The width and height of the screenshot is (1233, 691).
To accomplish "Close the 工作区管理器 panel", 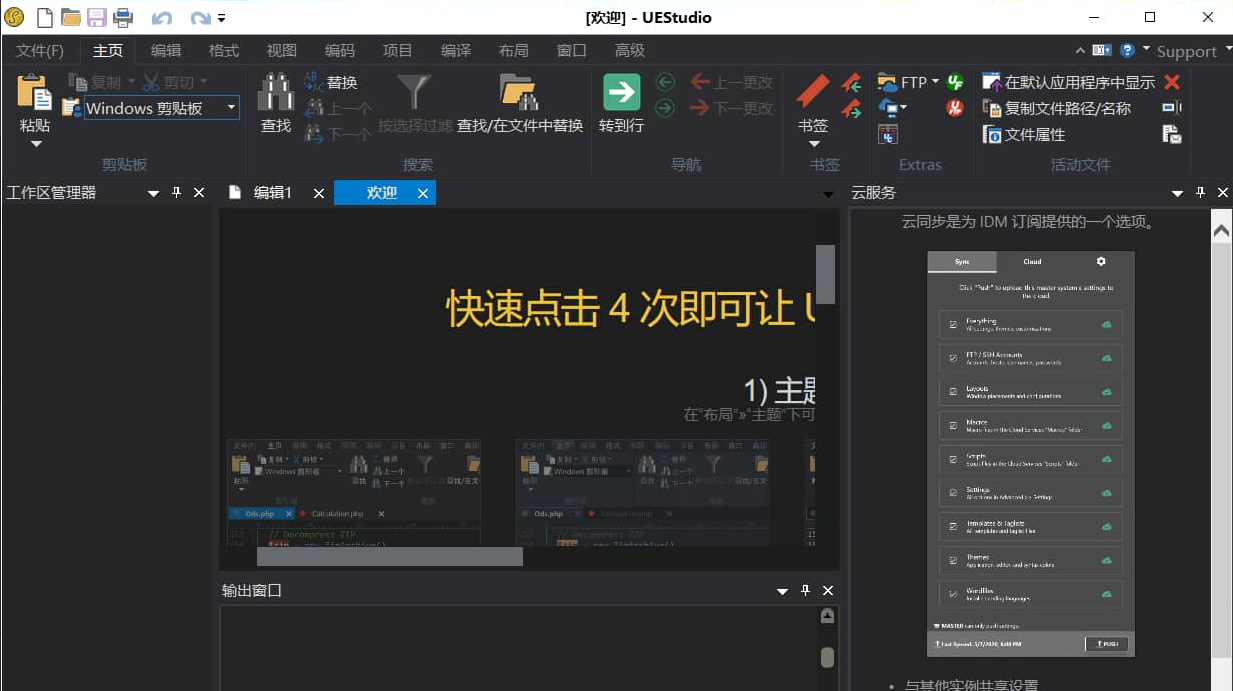I will (199, 192).
